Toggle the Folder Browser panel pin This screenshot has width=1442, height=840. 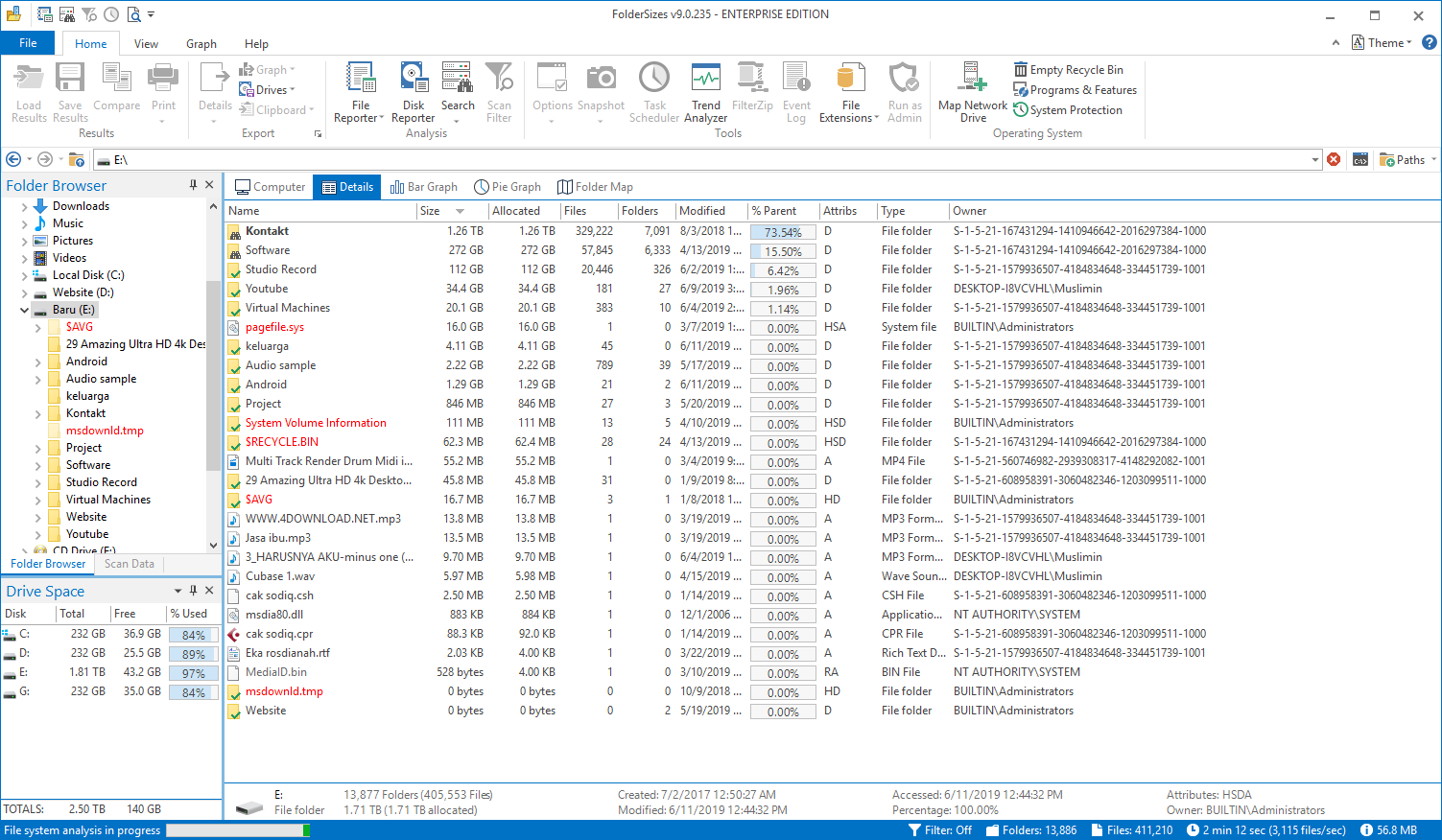point(193,185)
